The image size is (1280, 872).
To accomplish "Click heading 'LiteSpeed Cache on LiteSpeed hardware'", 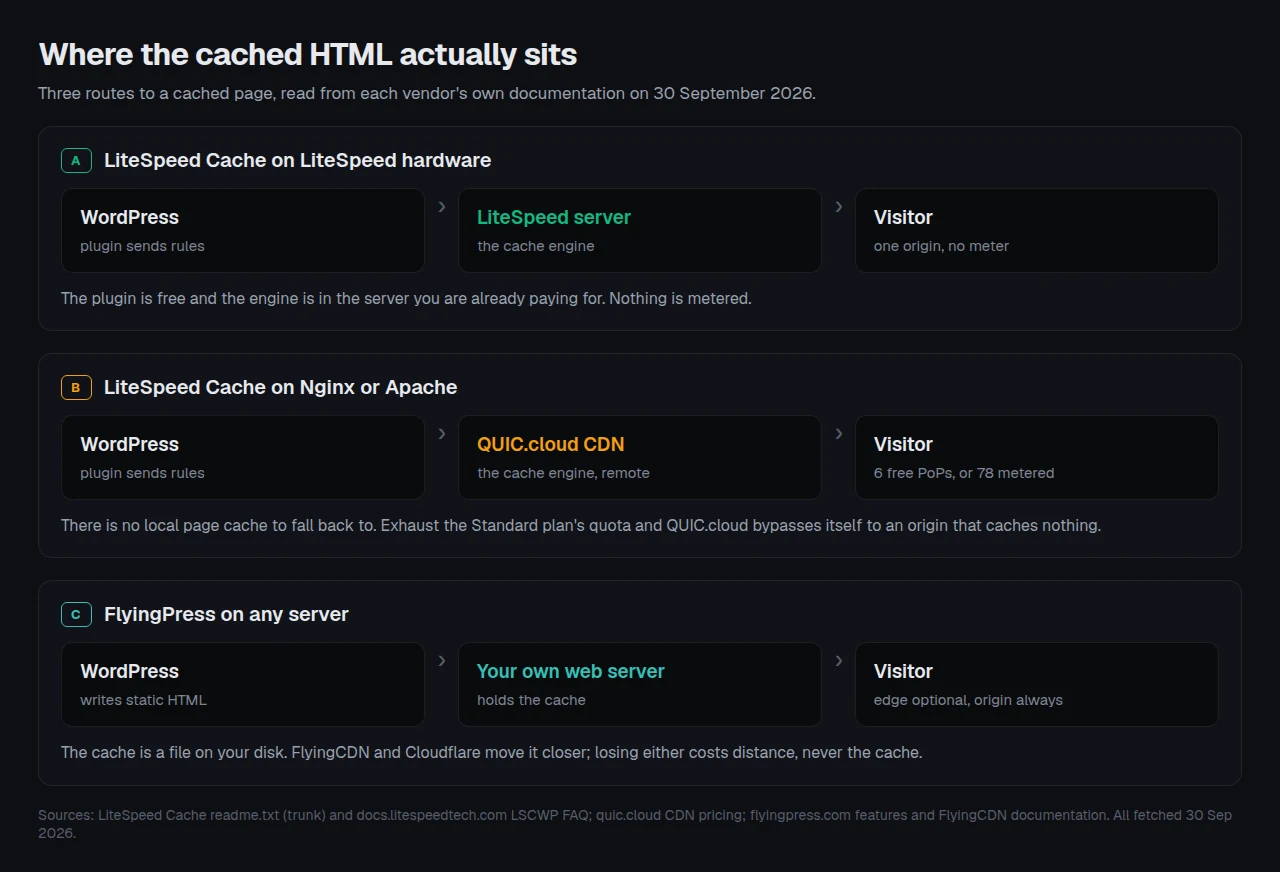I will point(298,160).
